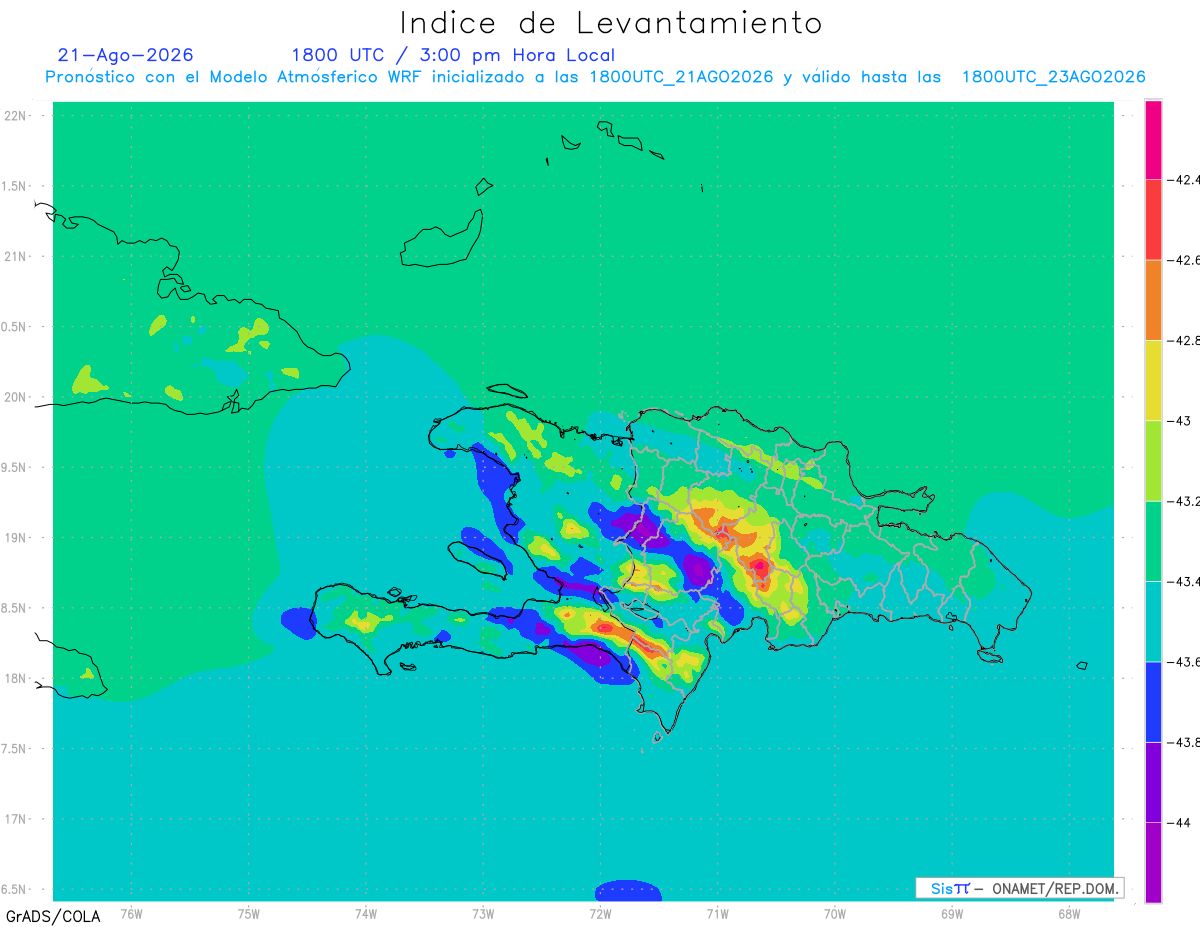Click the '76W' longitude label
The height and width of the screenshot is (927, 1200).
(x=131, y=912)
